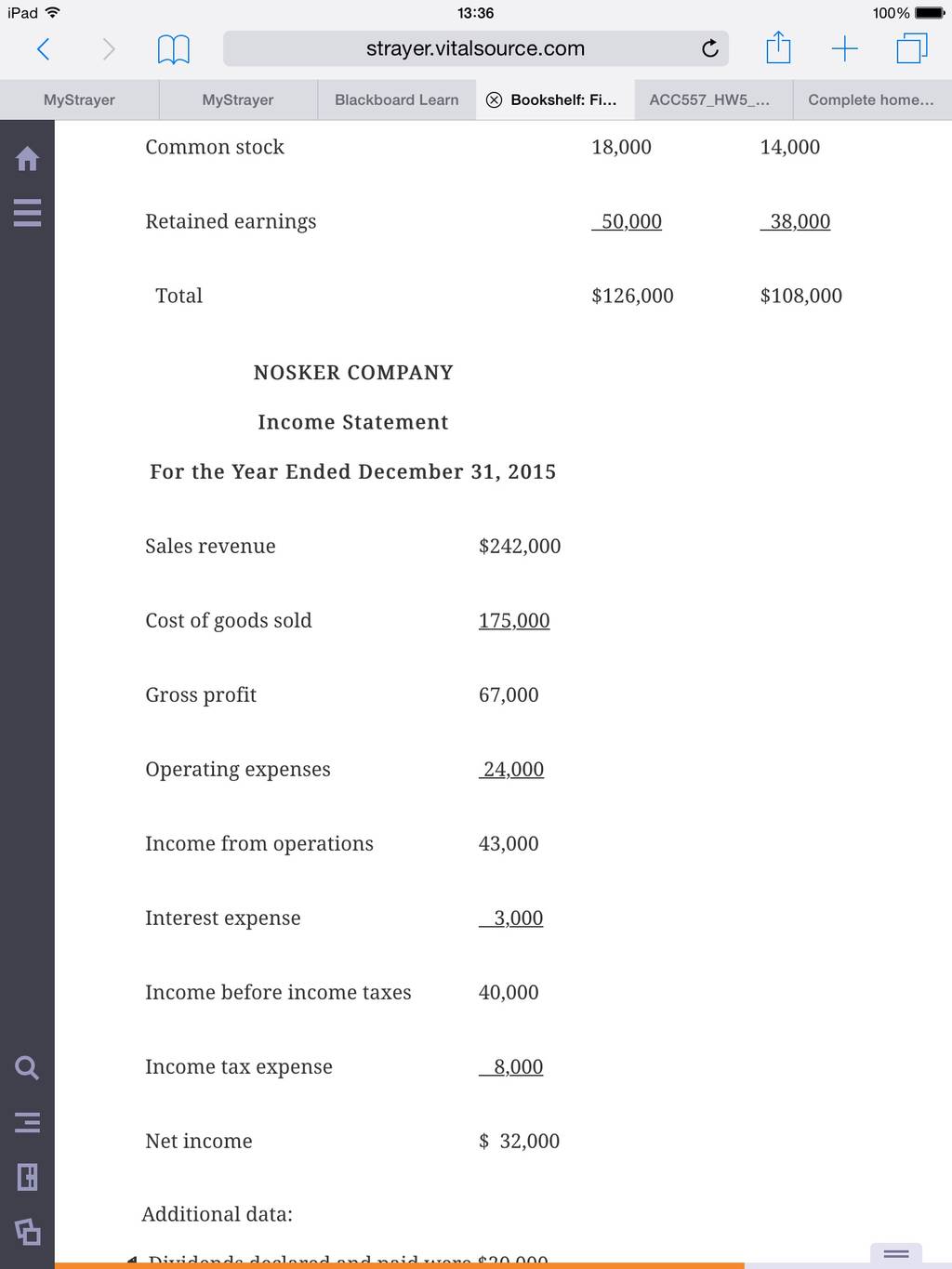
Task: Go to Bookshelf home icon in sidebar
Action: click(x=28, y=159)
